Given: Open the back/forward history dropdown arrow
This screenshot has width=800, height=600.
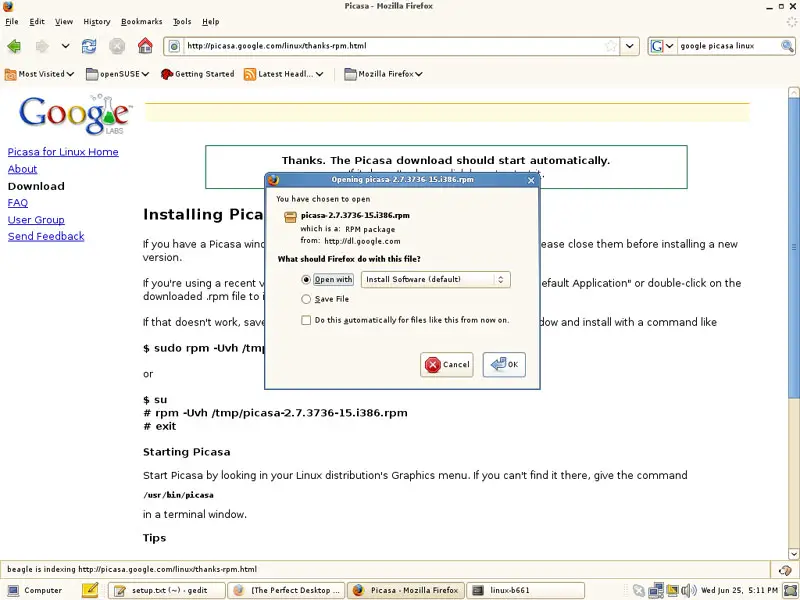Looking at the screenshot, I should click(65, 46).
